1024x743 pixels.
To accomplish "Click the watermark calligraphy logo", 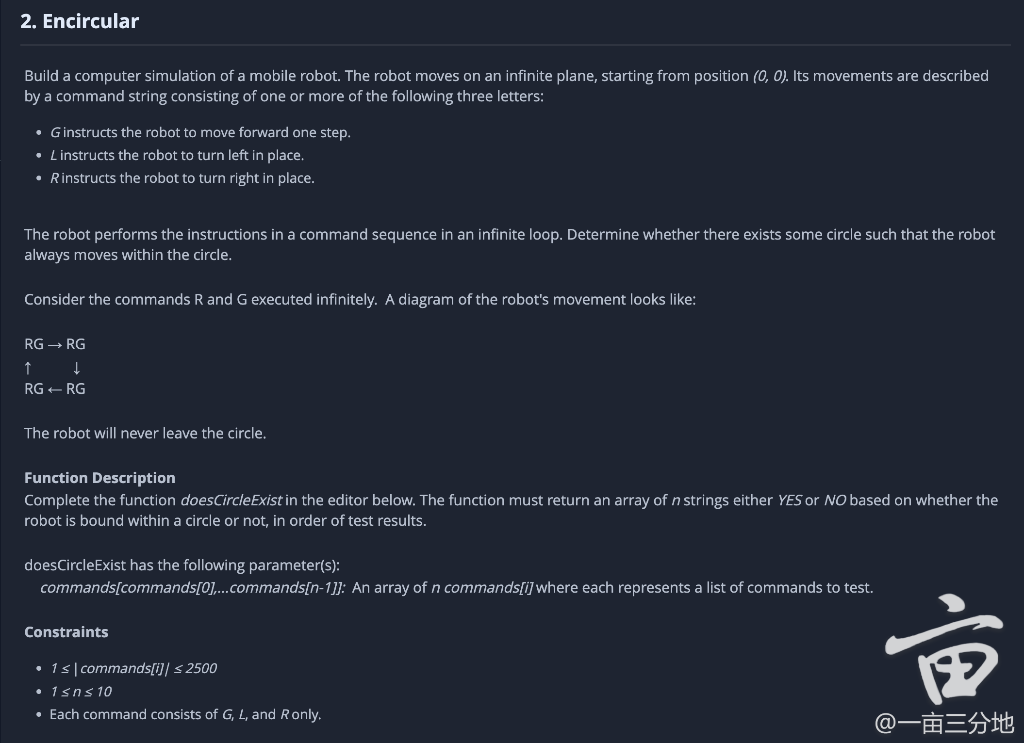I will [944, 650].
